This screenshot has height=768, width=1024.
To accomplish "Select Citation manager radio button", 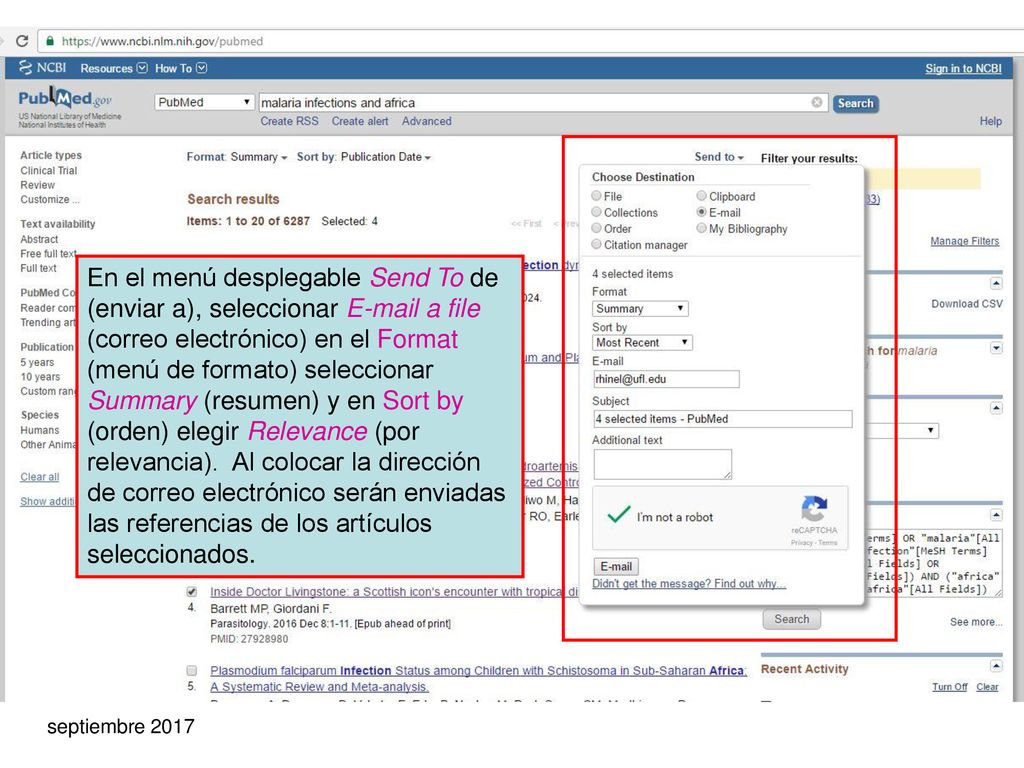I will [596, 244].
